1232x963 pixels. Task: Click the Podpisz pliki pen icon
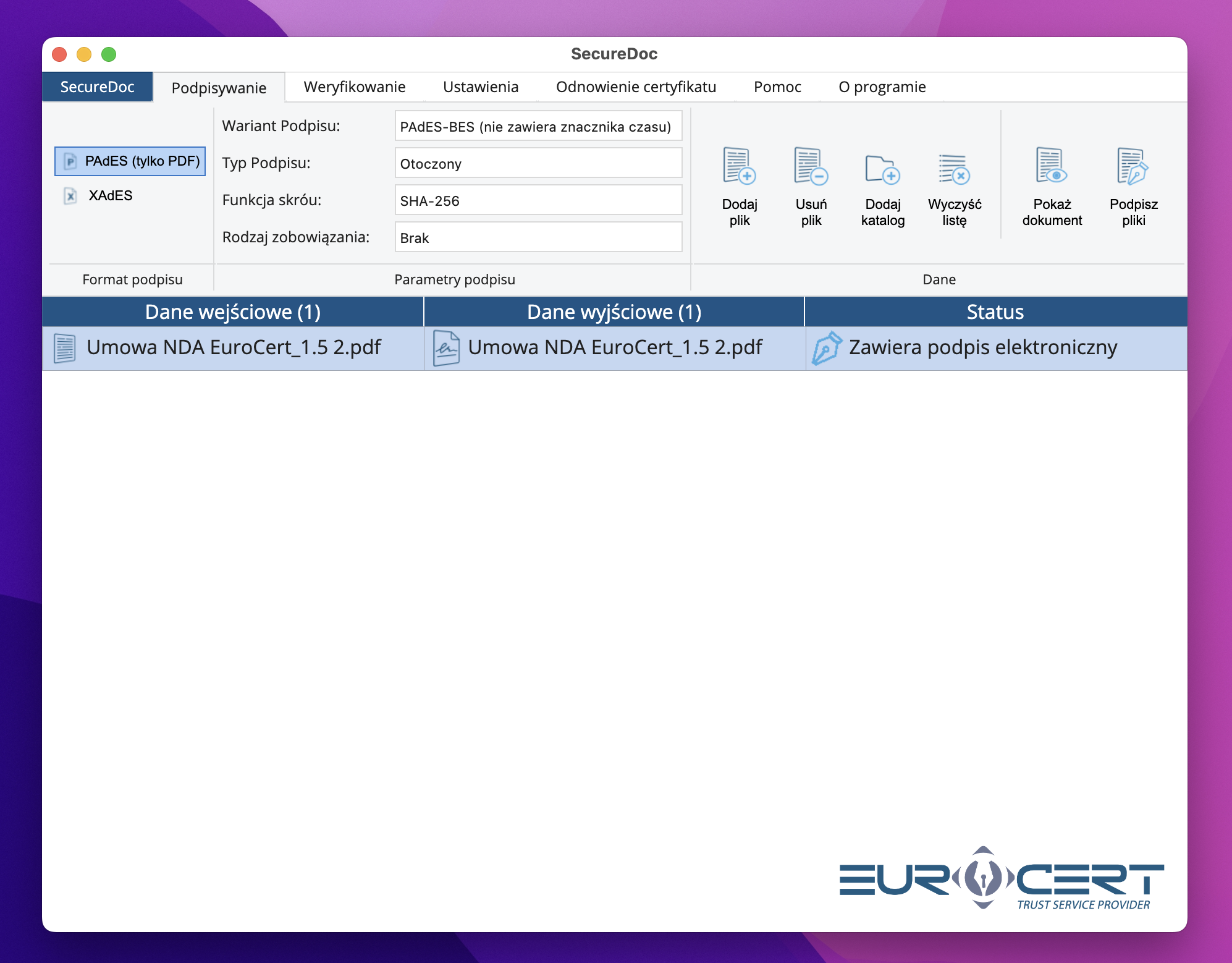[1133, 167]
